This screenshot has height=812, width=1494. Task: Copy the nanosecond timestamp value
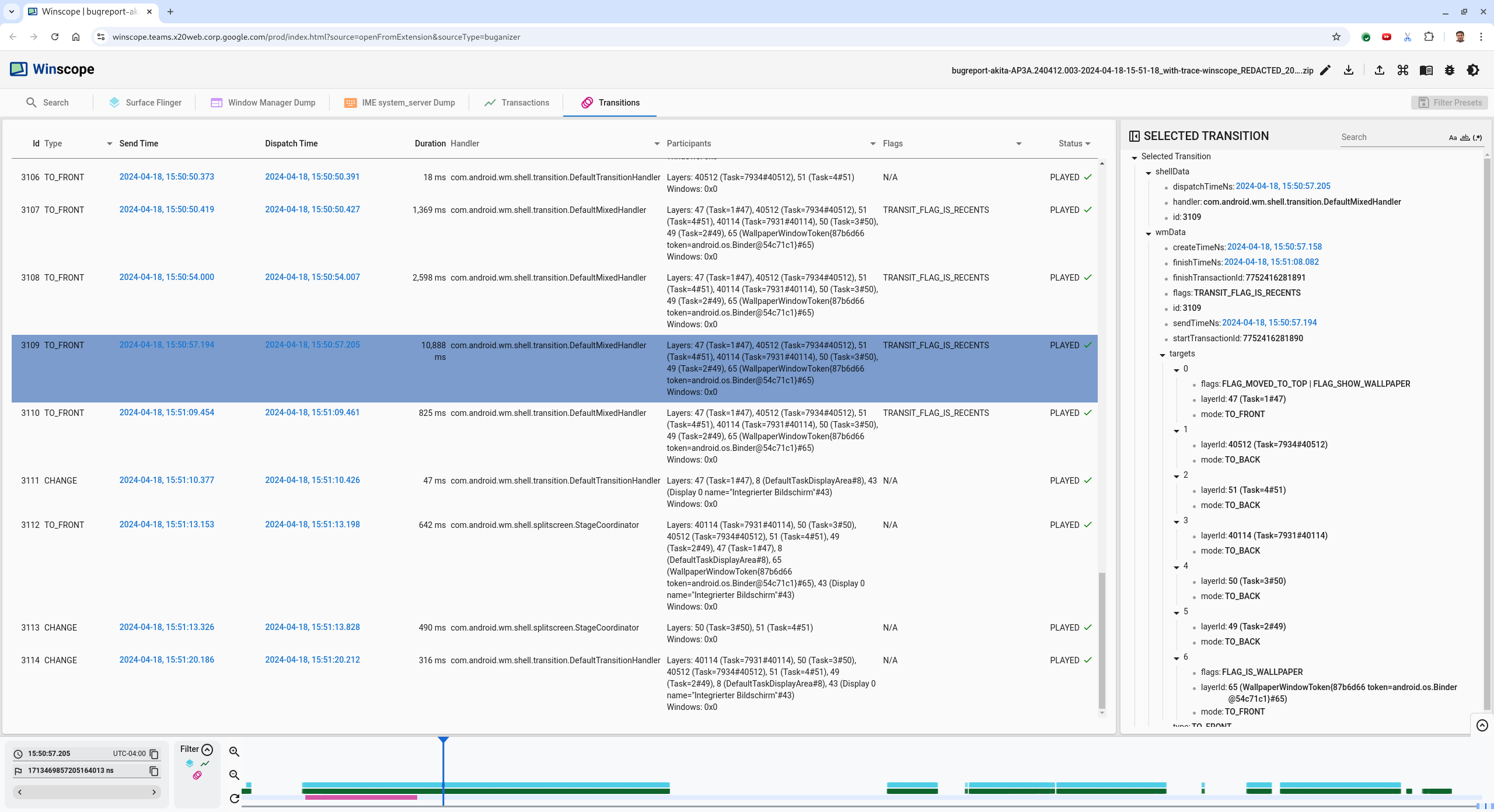click(154, 771)
